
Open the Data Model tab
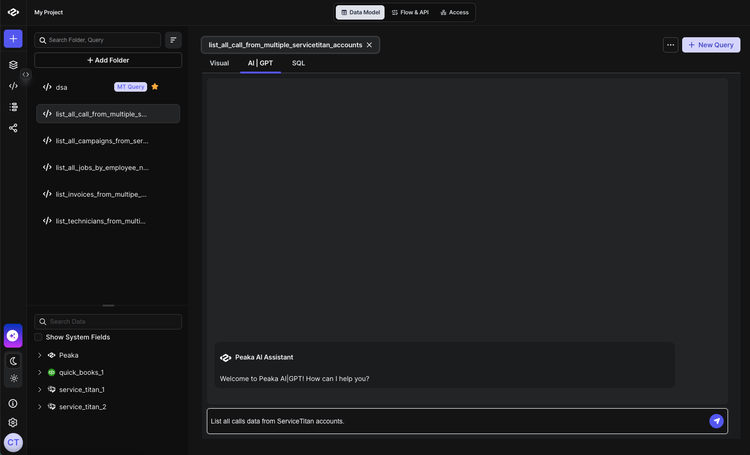[360, 12]
